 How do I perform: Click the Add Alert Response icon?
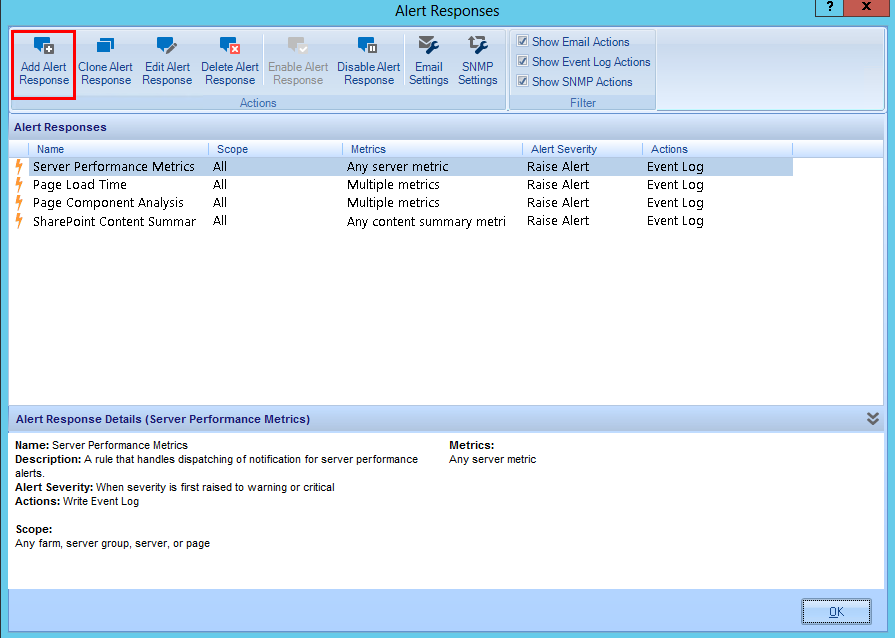tap(43, 58)
